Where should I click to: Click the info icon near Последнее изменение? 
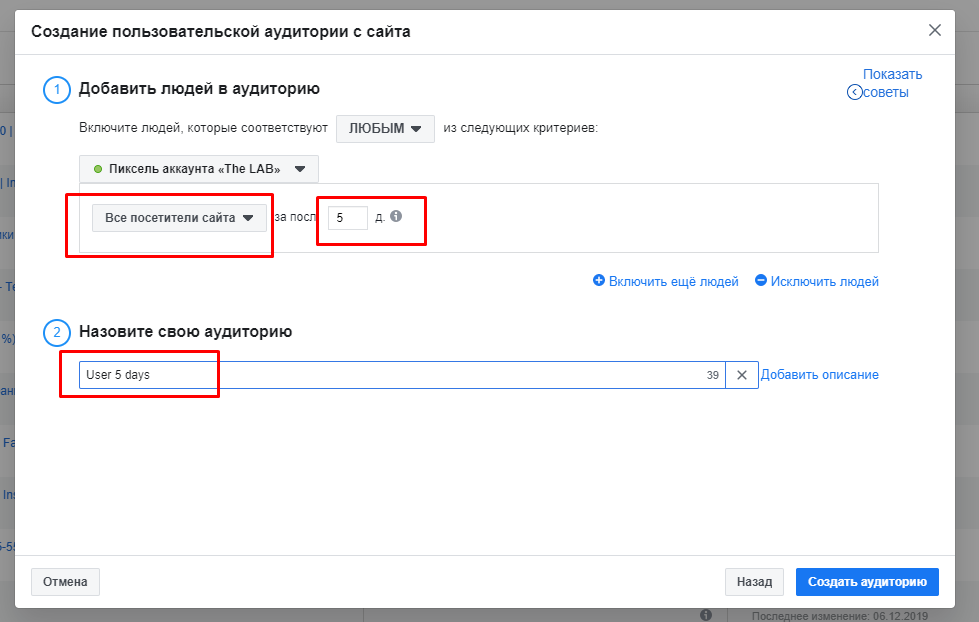[705, 616]
